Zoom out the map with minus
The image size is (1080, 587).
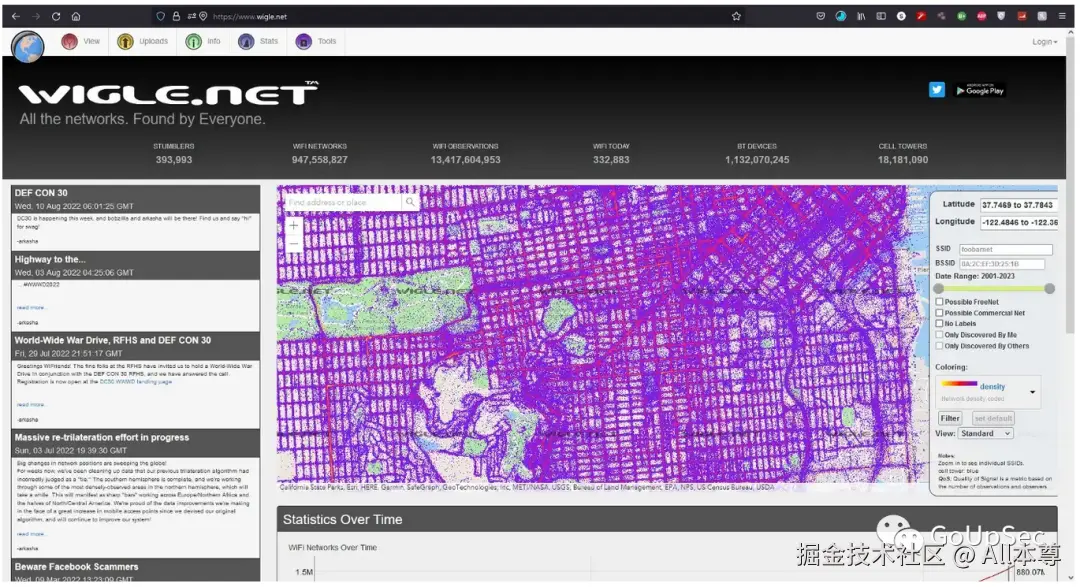point(293,243)
